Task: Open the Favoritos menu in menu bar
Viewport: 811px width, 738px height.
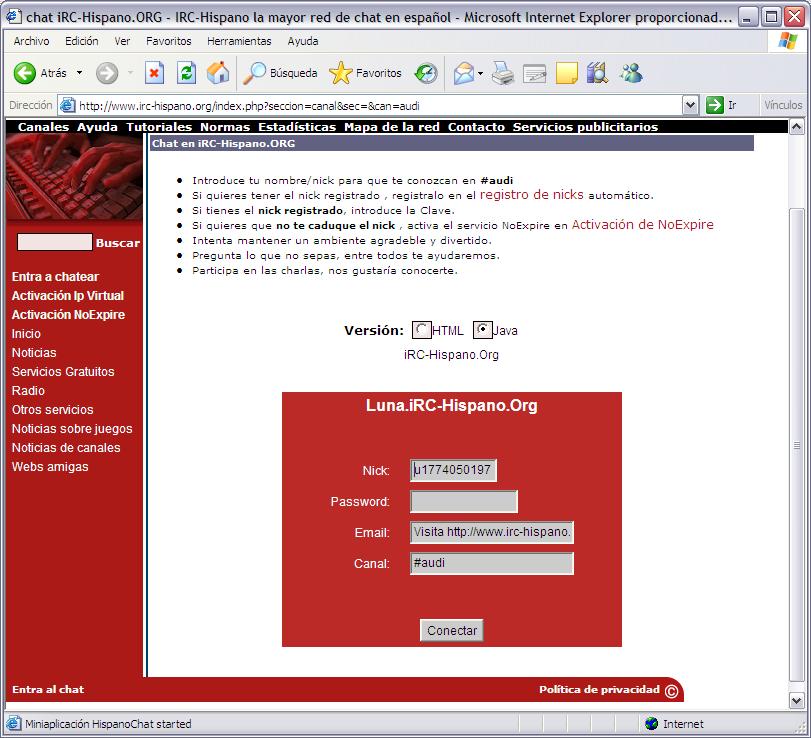Action: click(169, 41)
